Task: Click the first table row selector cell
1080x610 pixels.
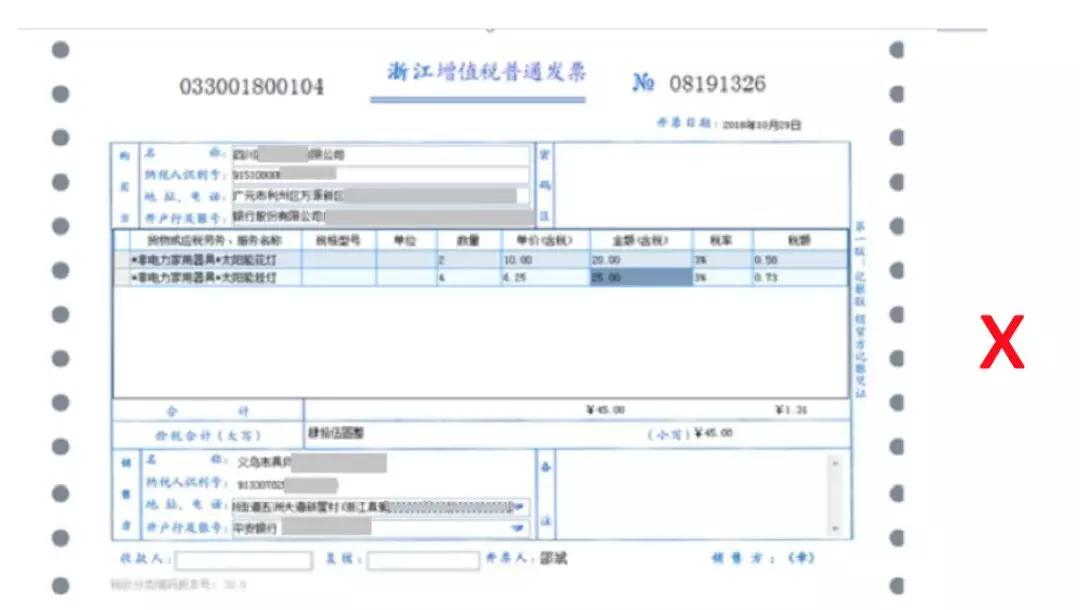Action: pos(122,260)
